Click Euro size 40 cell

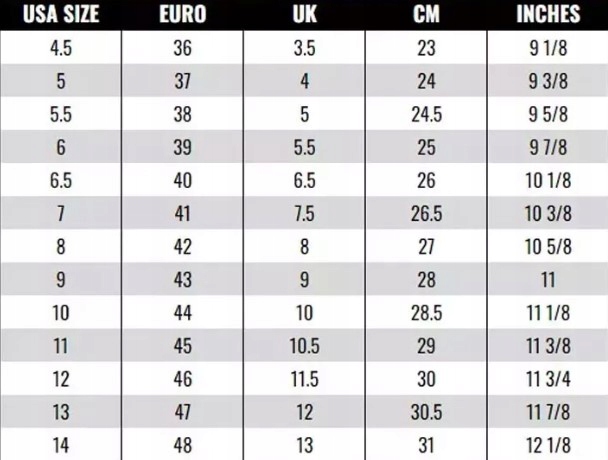(182, 180)
